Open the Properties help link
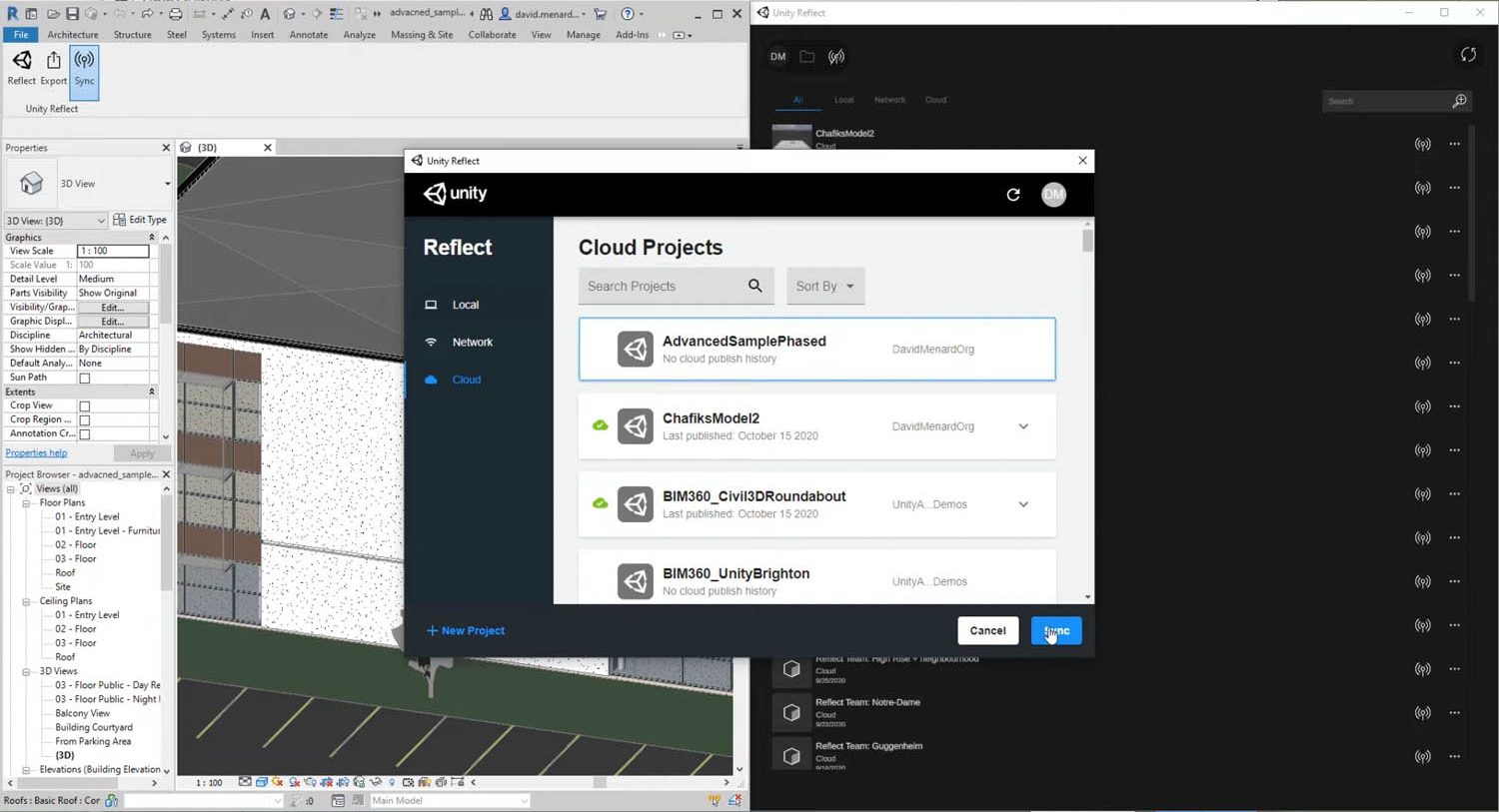1499x812 pixels. point(36,453)
